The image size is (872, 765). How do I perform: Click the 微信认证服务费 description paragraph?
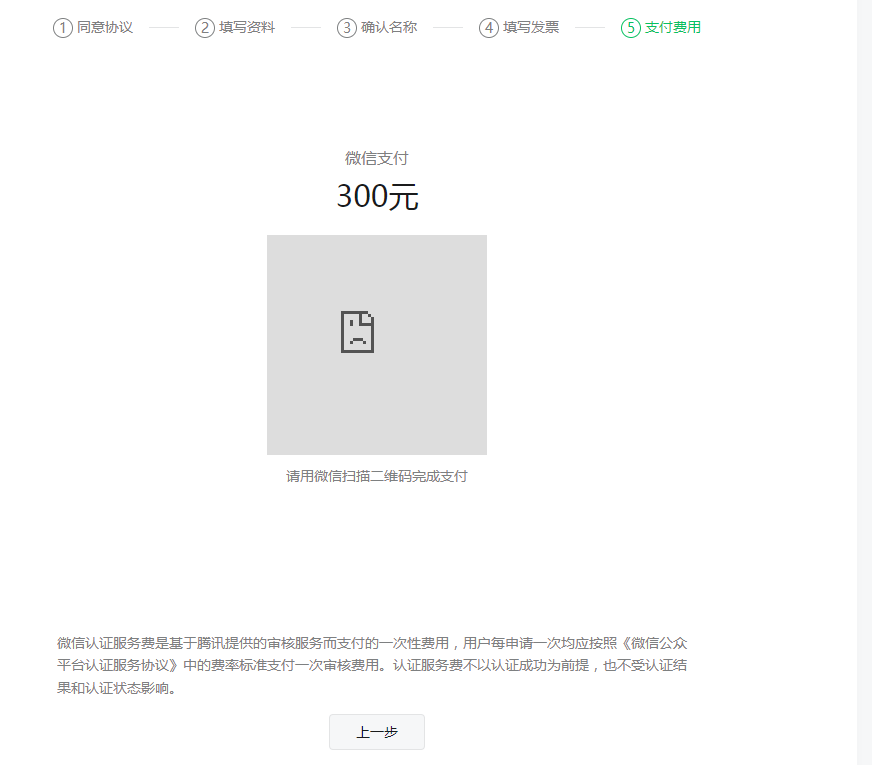coord(372,665)
